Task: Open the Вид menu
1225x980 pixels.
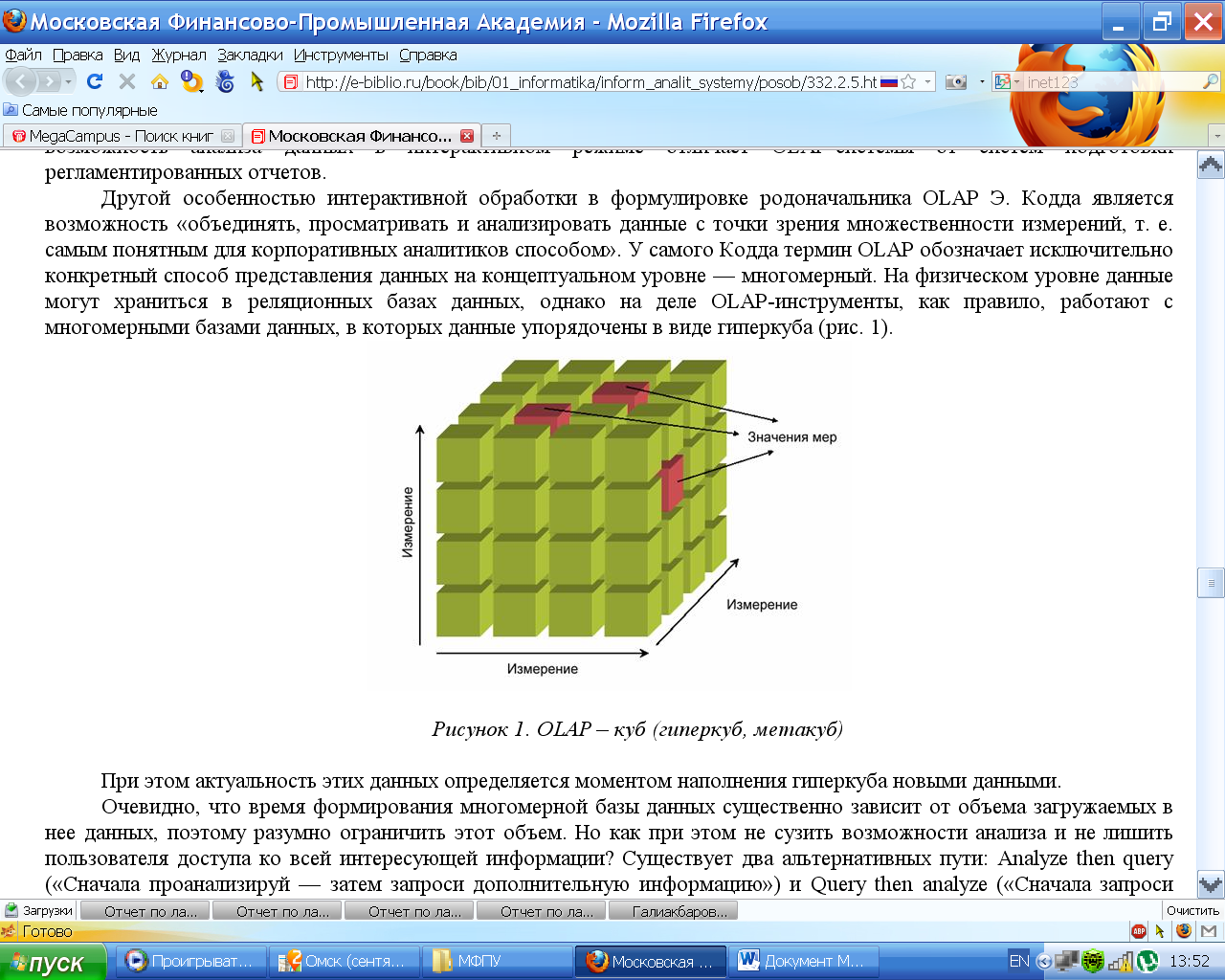Action: [126, 55]
